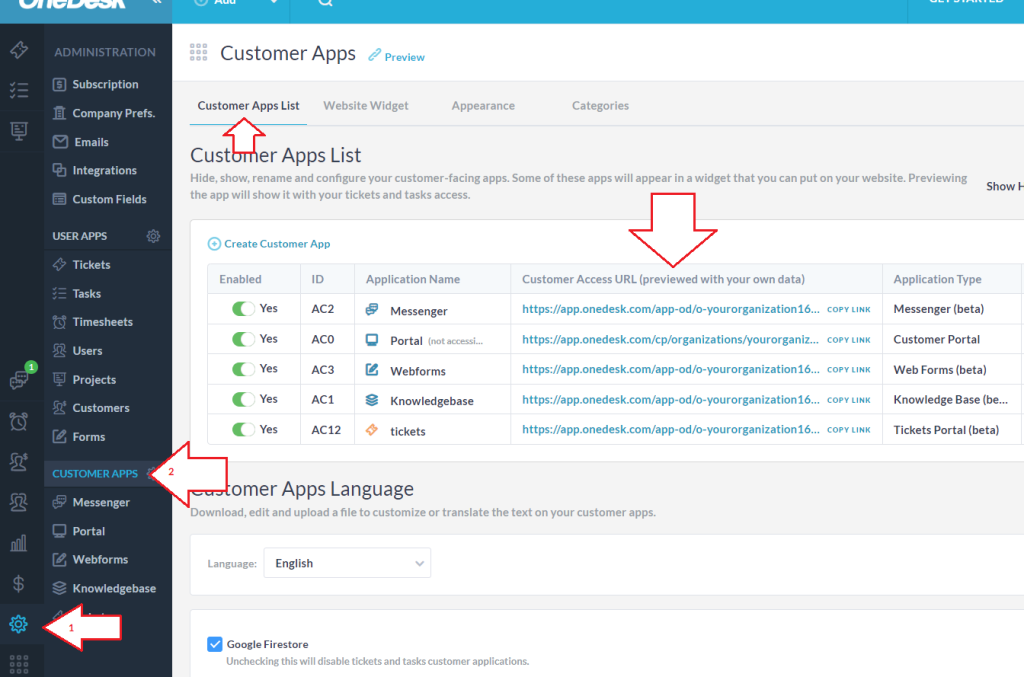1024x677 pixels.
Task: Switch to the Website Widget tab
Action: pos(365,106)
